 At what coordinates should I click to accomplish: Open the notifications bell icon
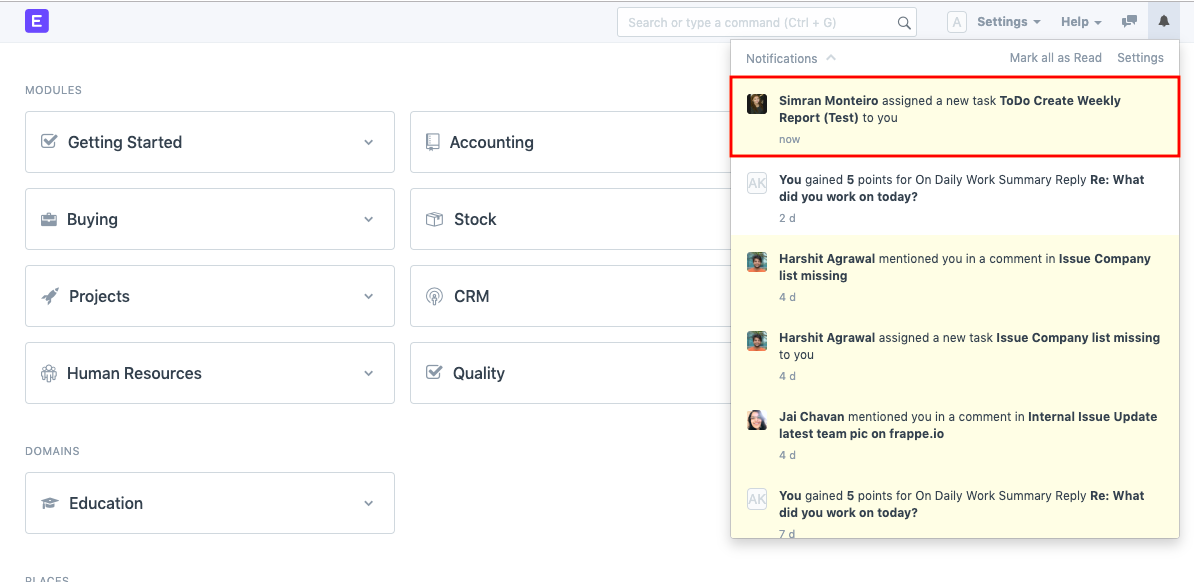coord(1162,21)
